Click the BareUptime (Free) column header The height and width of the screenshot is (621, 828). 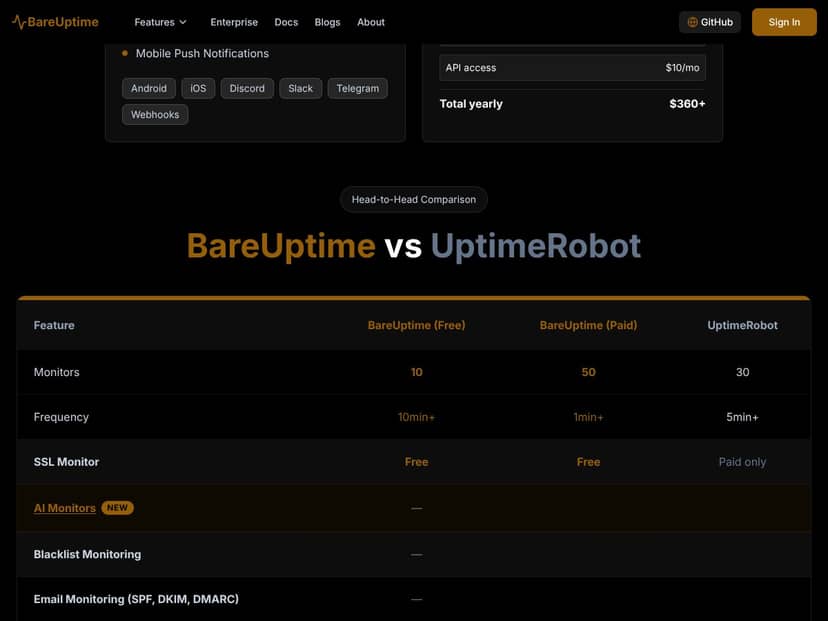416,325
